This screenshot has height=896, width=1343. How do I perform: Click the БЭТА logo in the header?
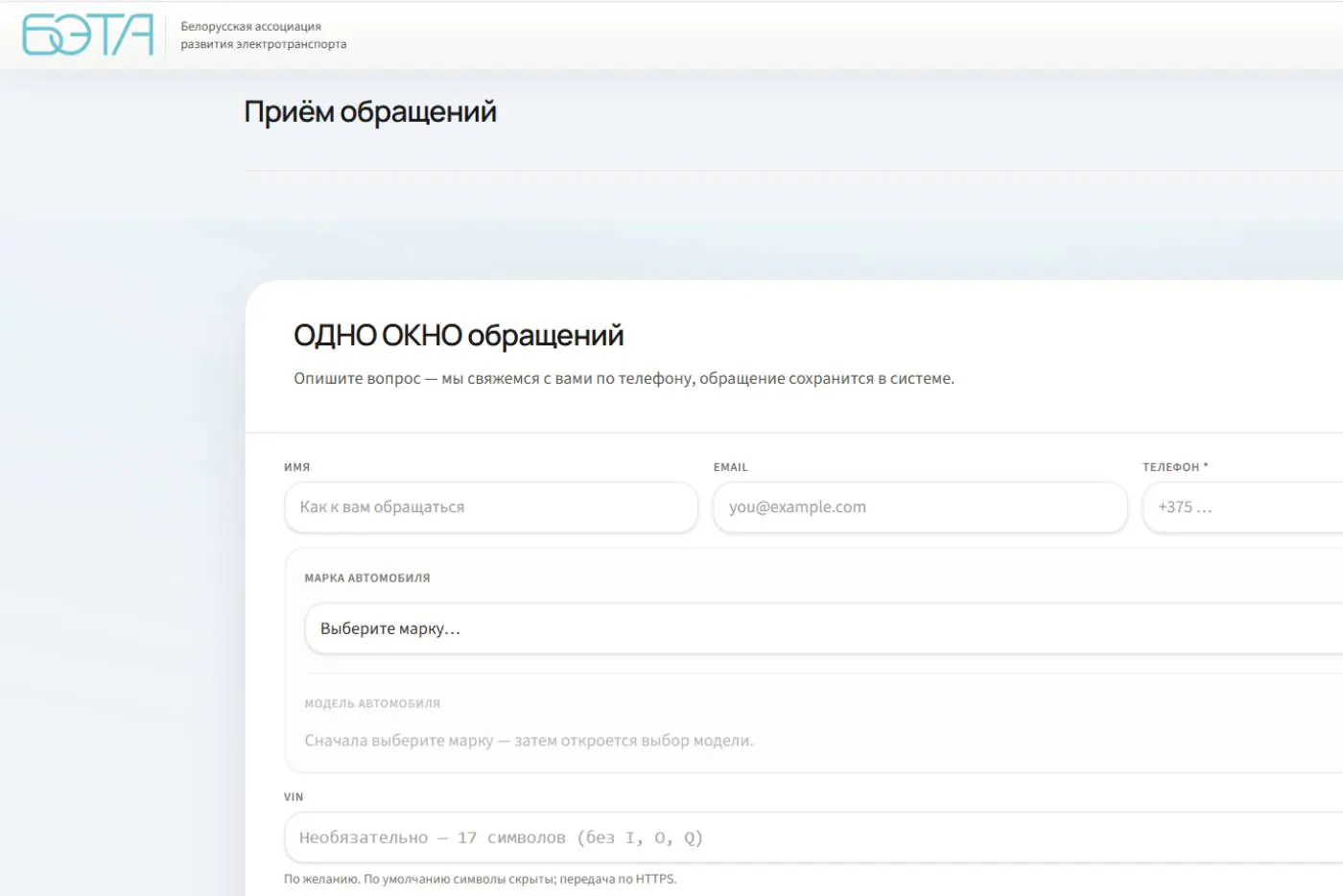click(x=87, y=35)
